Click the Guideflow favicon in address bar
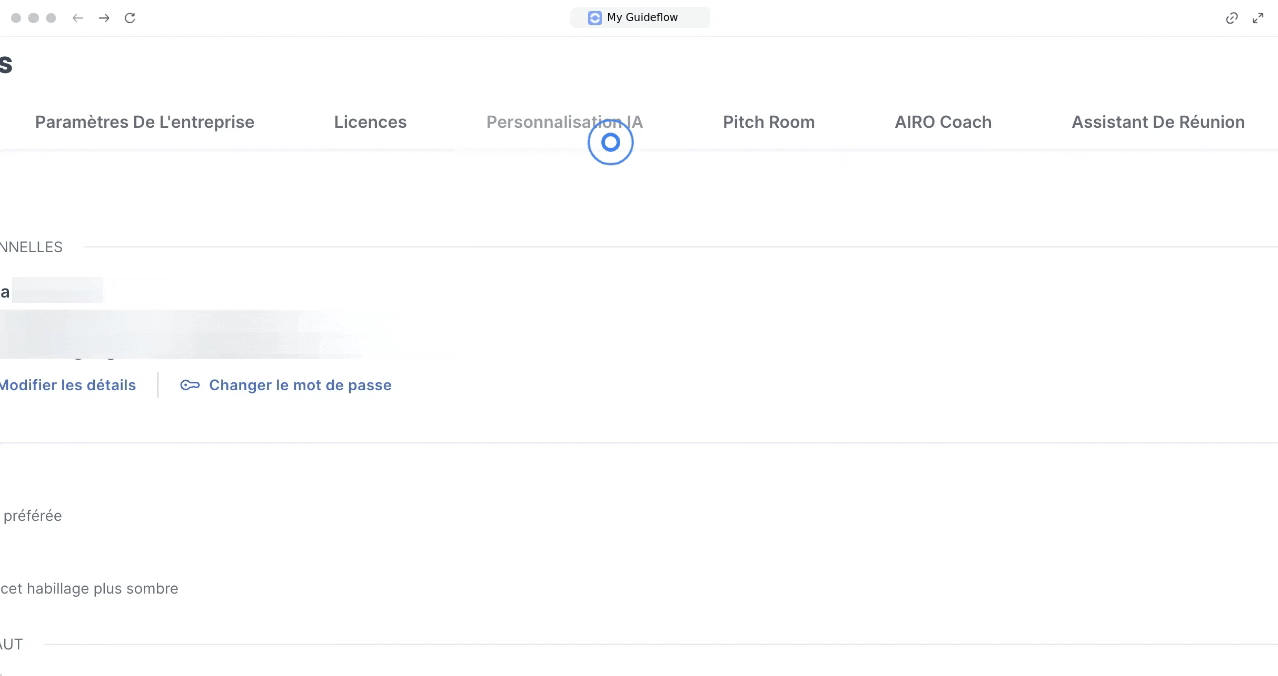 coord(595,18)
